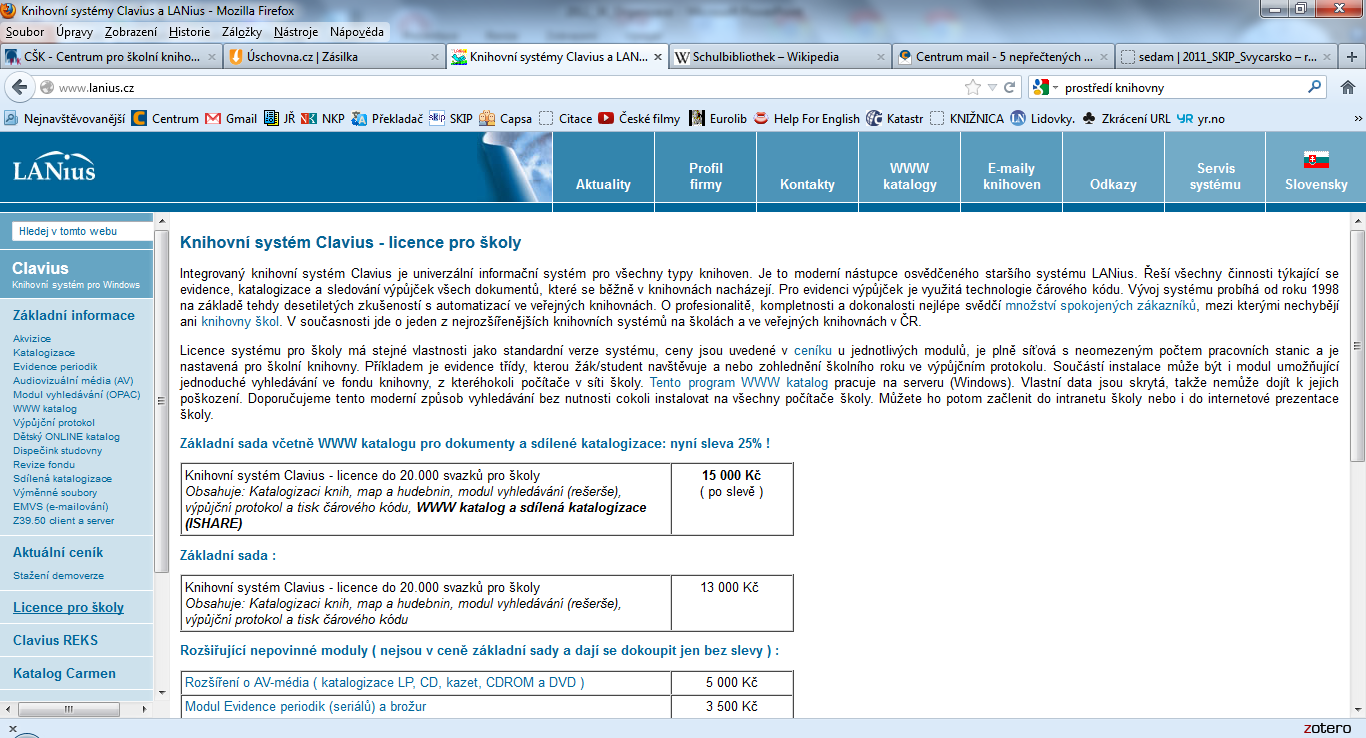Image resolution: width=1366 pixels, height=738 pixels.
Task: Click the search magnifier icon in the search box
Action: coord(1316,87)
